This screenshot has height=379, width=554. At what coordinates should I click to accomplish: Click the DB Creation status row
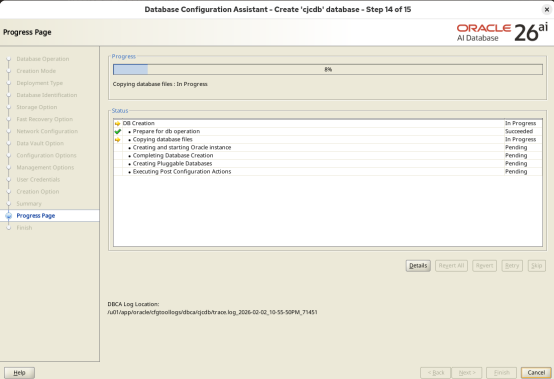pyautogui.click(x=328, y=123)
